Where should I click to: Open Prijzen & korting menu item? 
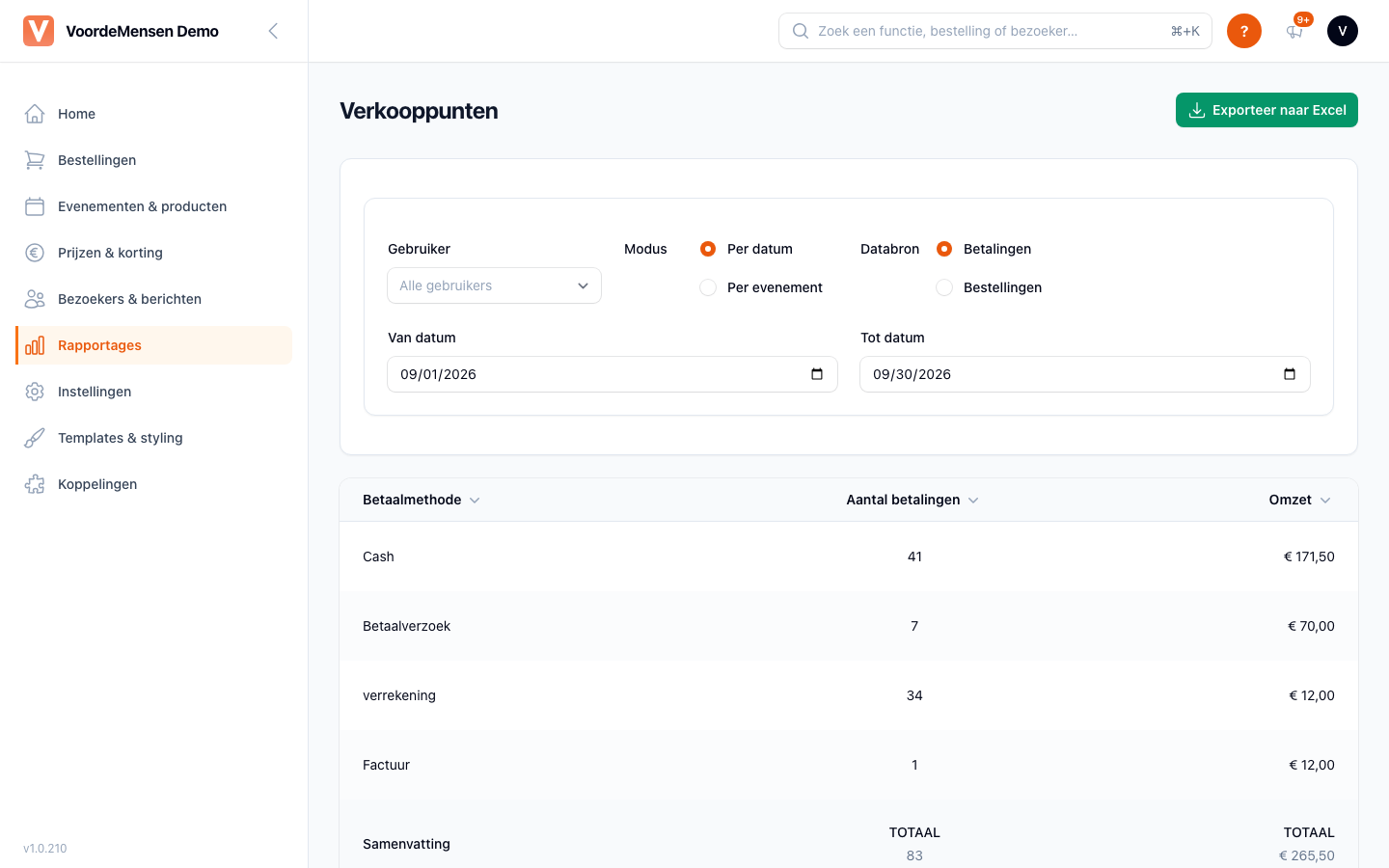154,253
